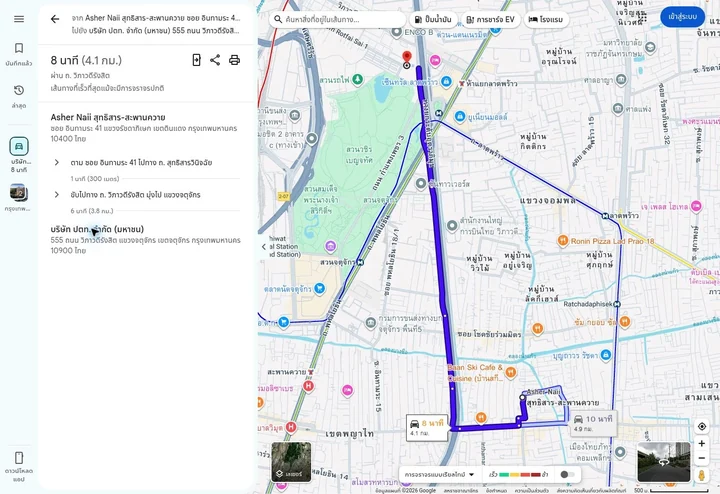Screen dimensions: 720x494
Task: Open the Saved places bookmark icon
Action: [x=19, y=48]
